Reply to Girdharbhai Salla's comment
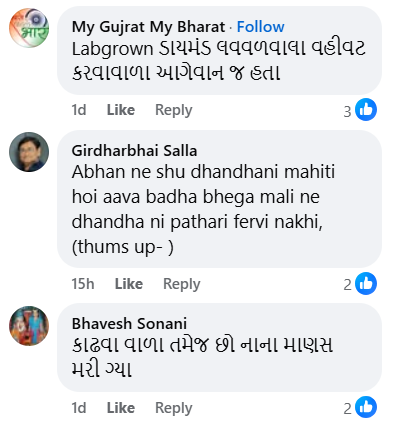The height and width of the screenshot is (427, 398). tap(182, 284)
